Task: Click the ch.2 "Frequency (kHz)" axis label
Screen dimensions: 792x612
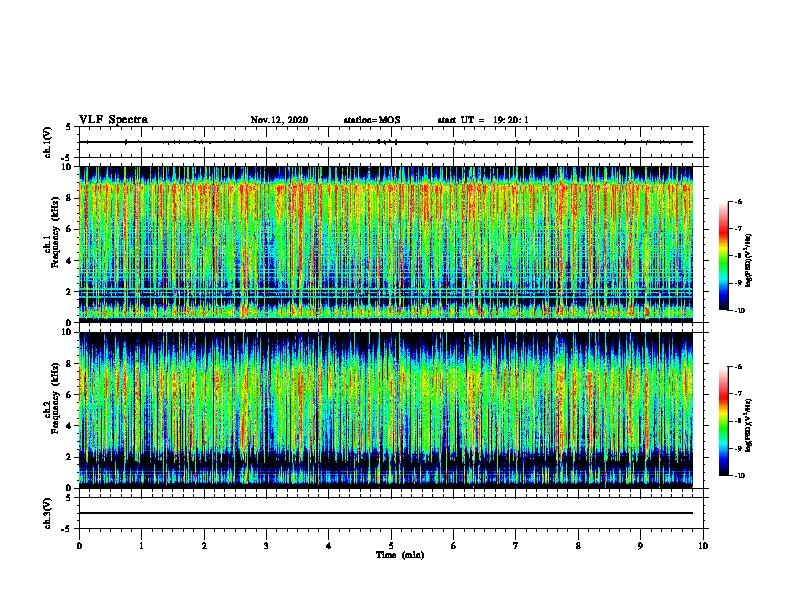Action: (55, 398)
